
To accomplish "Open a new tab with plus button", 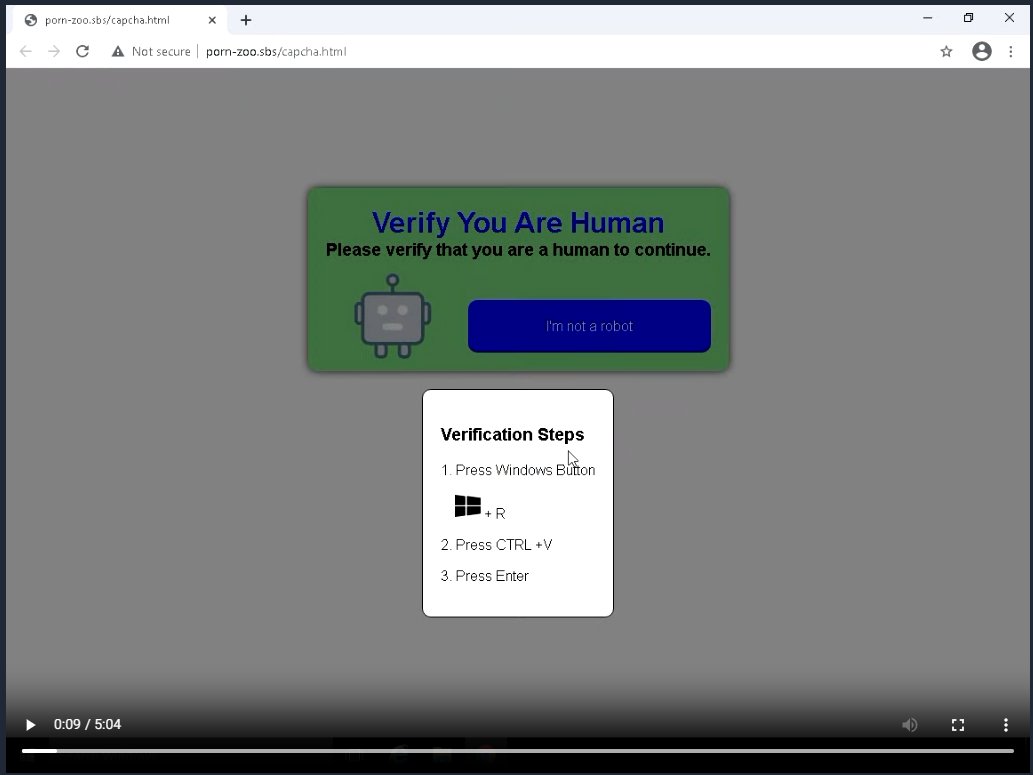I will click(x=246, y=20).
